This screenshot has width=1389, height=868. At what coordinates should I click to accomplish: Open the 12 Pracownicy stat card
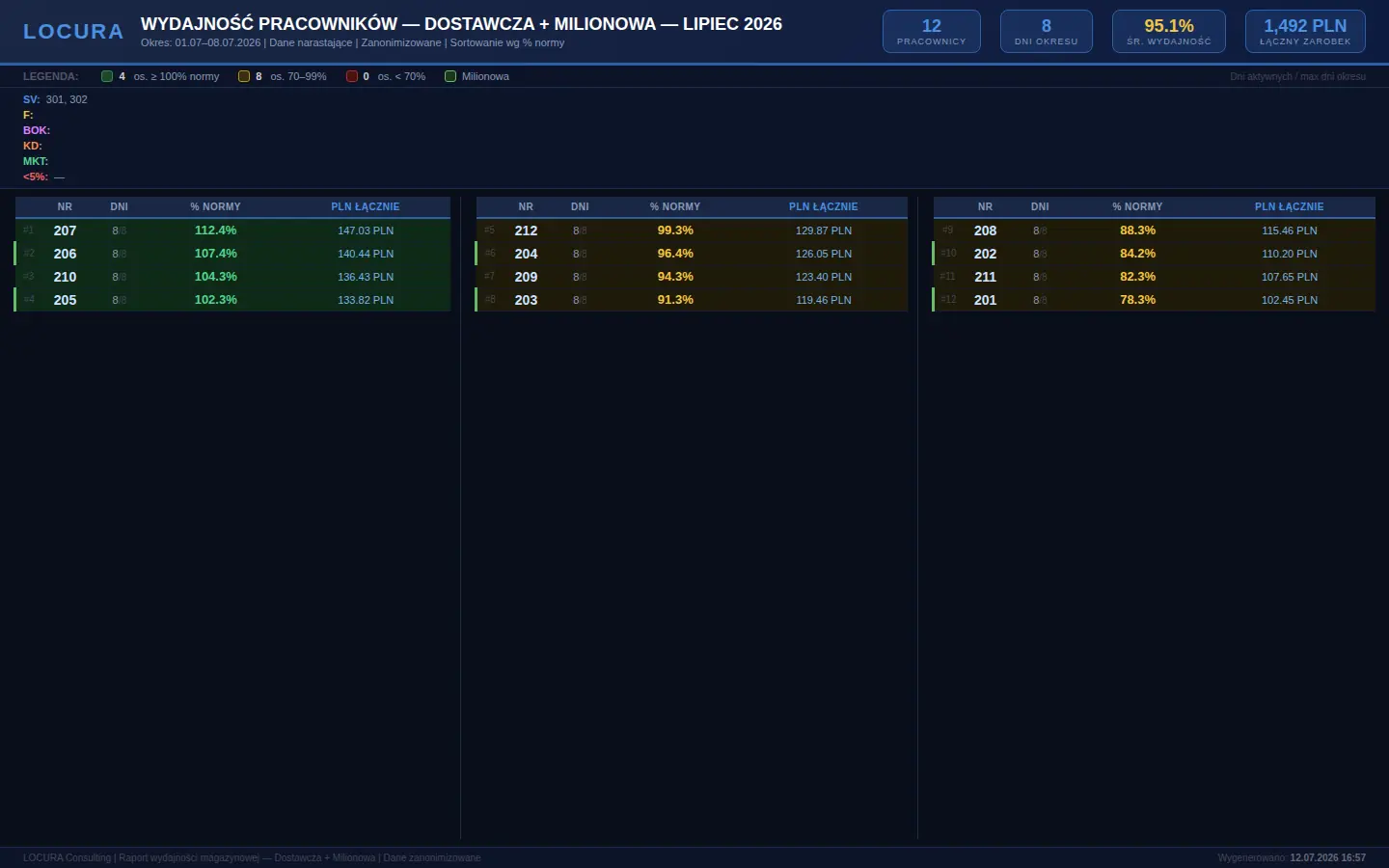click(x=932, y=32)
